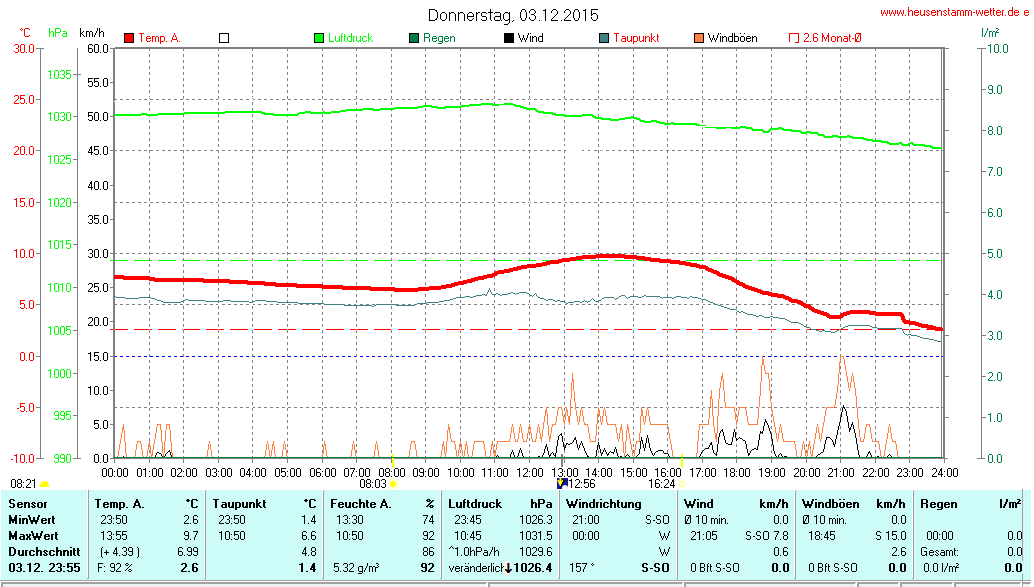Click the teal Taupunkt legend square
The width and height of the screenshot is (1034, 587).
coord(604,38)
